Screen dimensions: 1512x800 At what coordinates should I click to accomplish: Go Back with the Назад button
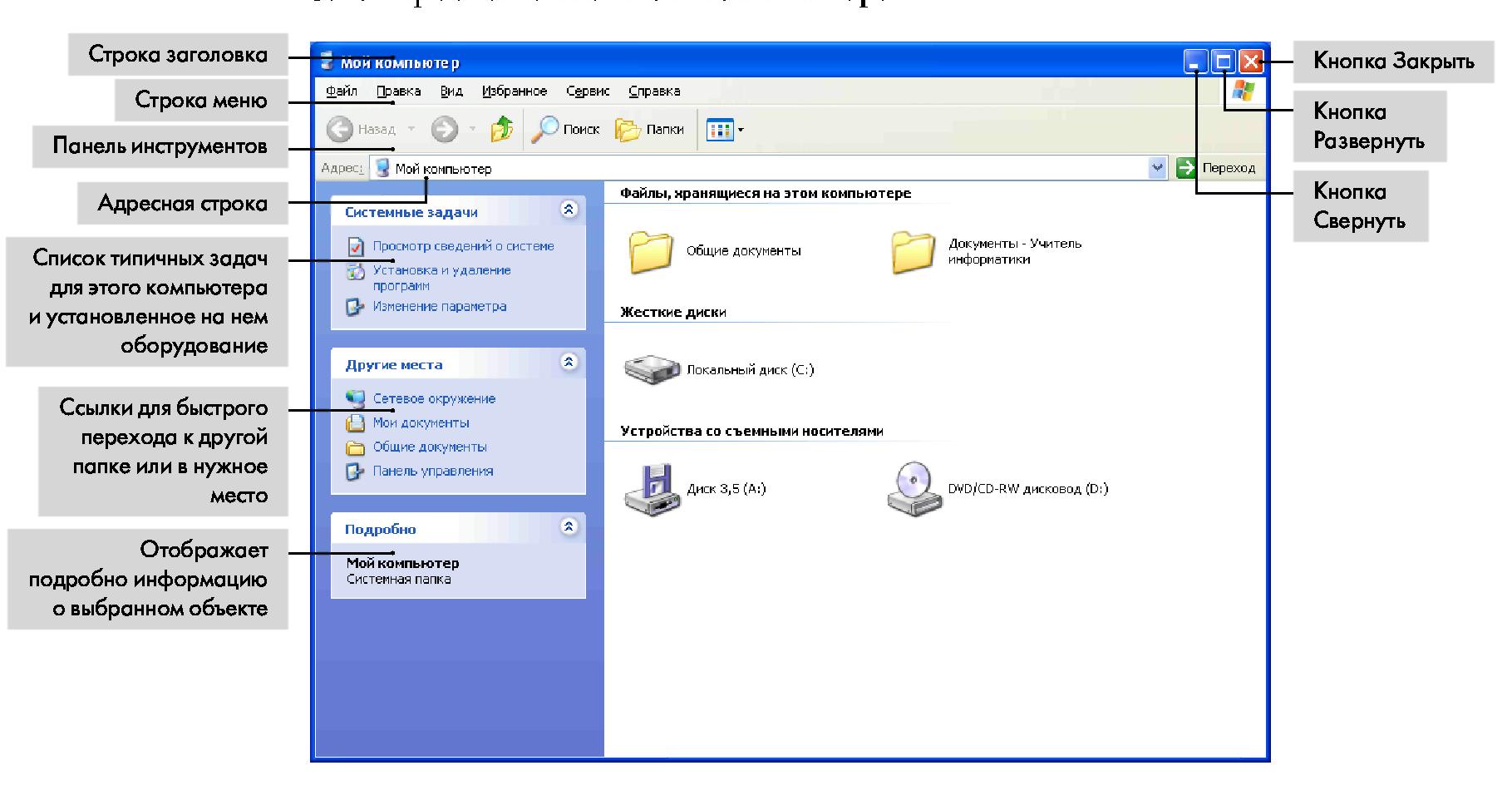[x=362, y=130]
